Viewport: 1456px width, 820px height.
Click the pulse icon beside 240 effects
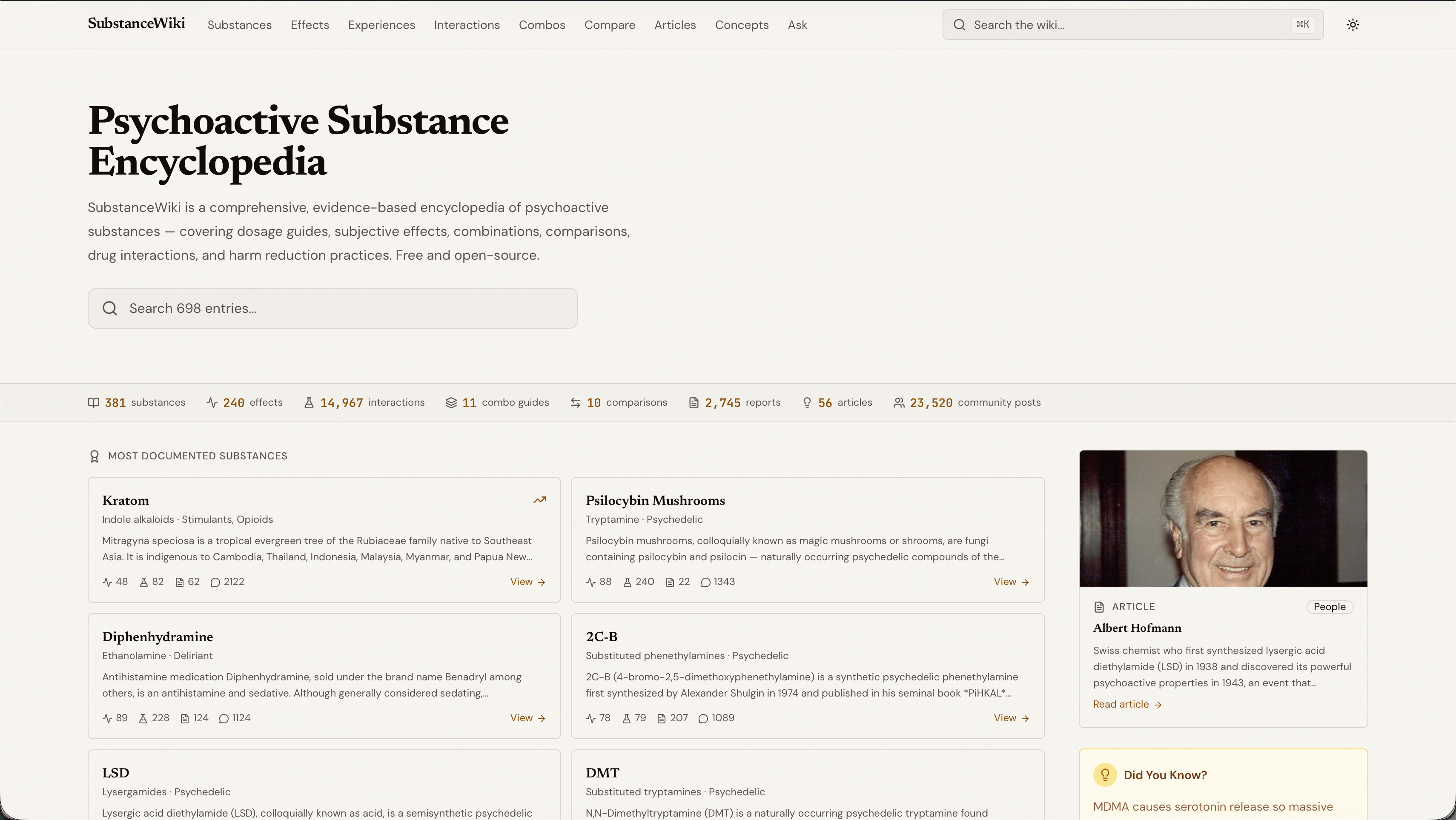[212, 402]
